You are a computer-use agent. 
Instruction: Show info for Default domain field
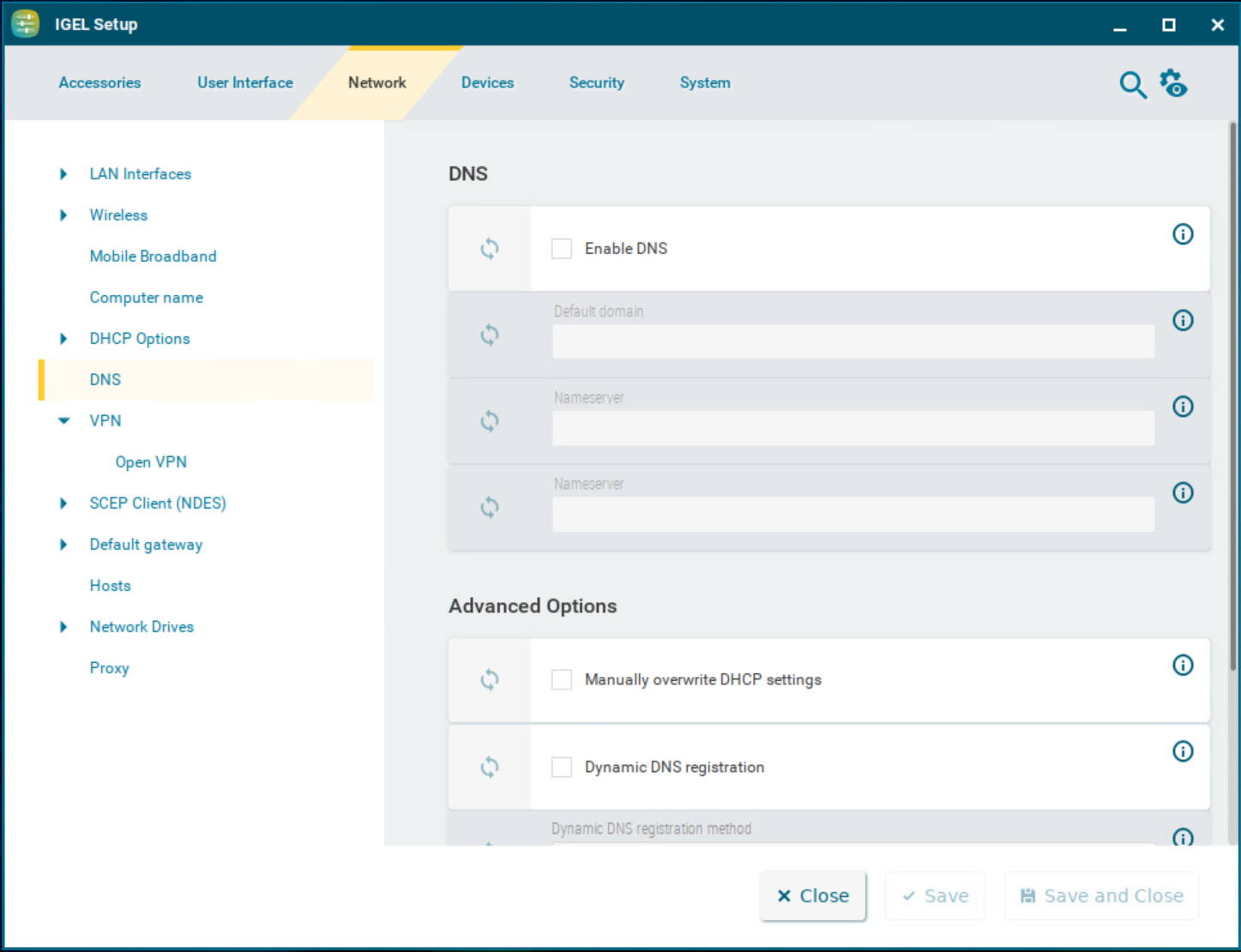point(1183,321)
